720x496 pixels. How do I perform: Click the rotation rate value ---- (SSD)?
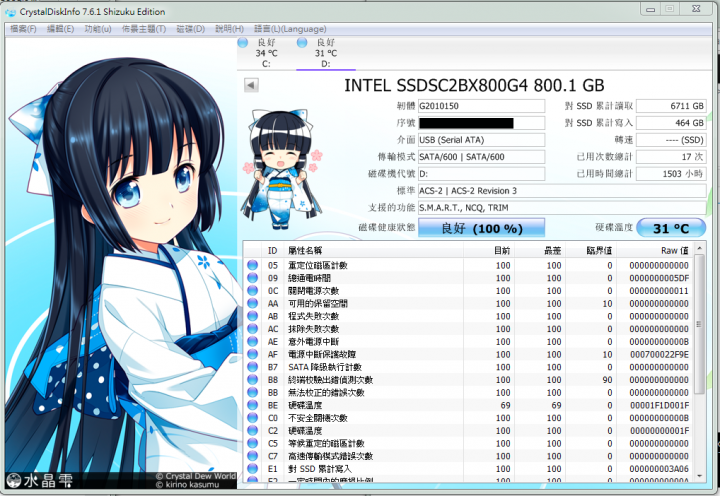[x=671, y=140]
